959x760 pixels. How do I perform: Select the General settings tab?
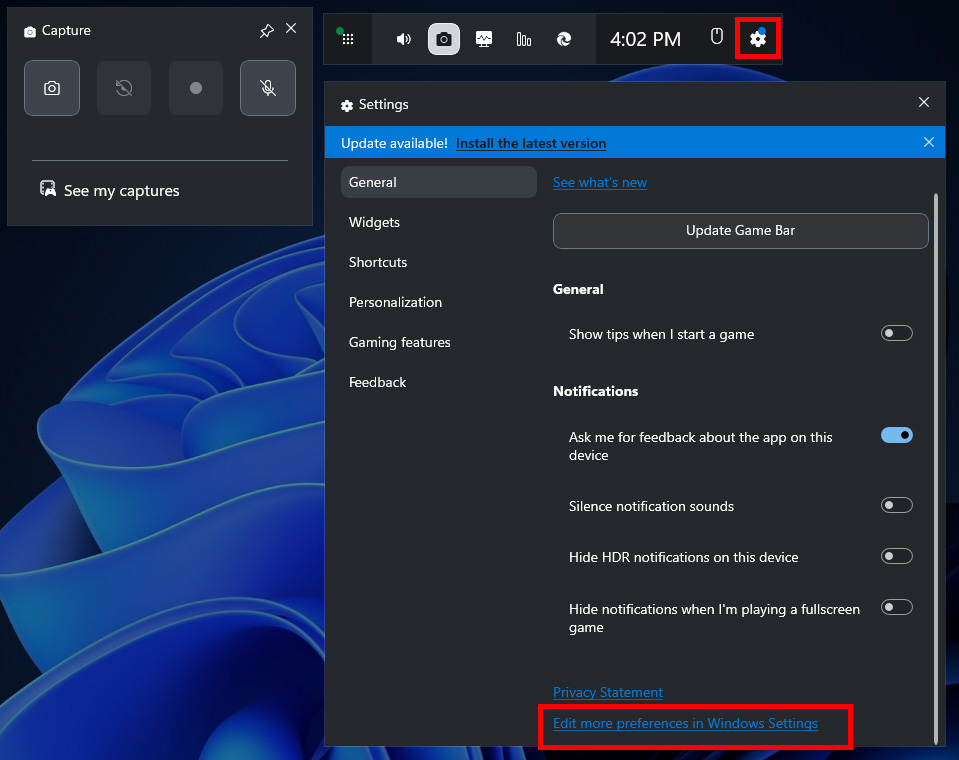[439, 182]
